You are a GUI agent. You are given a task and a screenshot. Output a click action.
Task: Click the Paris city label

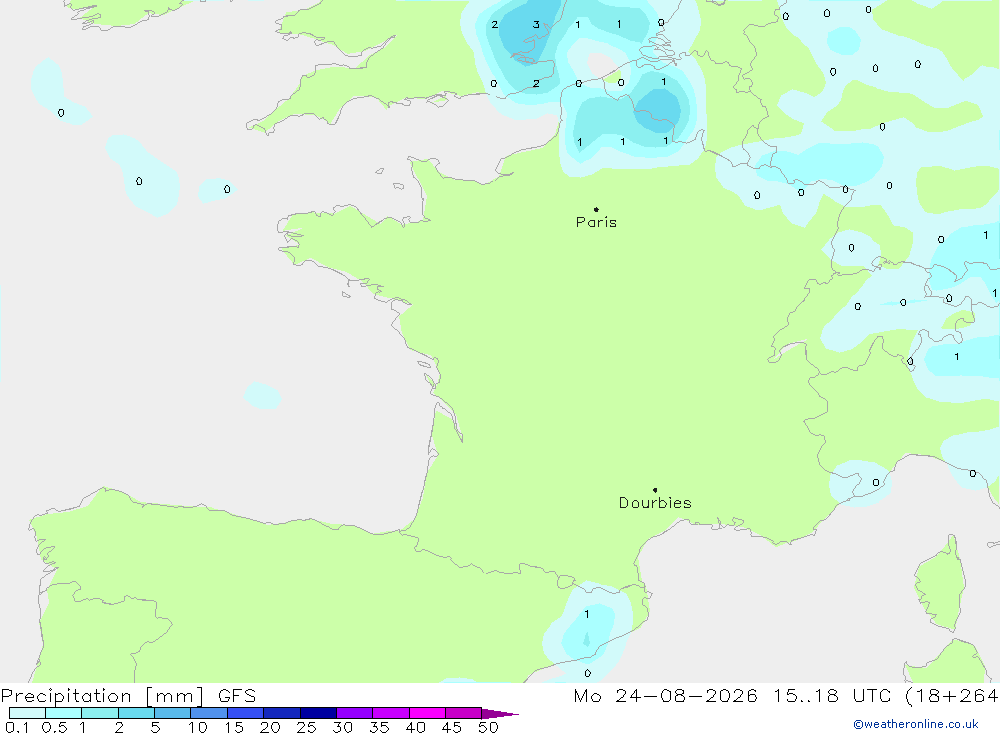point(596,222)
